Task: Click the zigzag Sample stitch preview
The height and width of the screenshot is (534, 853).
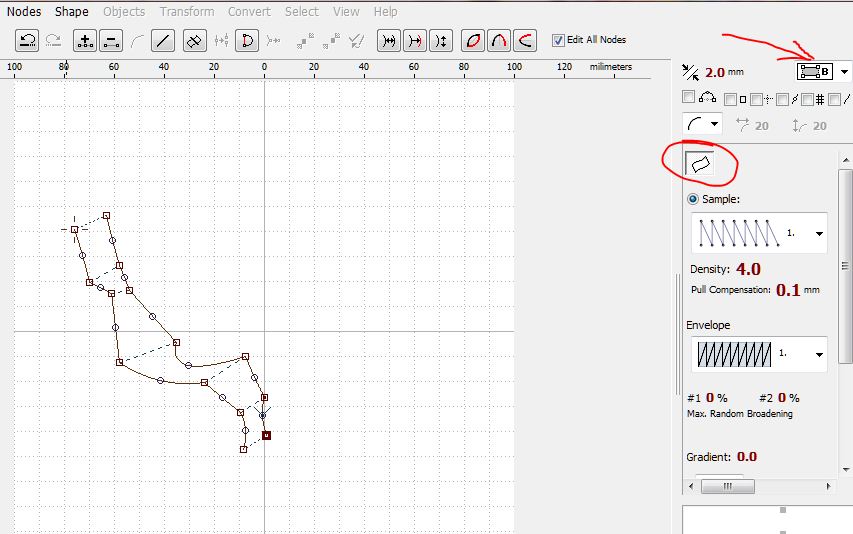Action: tap(739, 233)
